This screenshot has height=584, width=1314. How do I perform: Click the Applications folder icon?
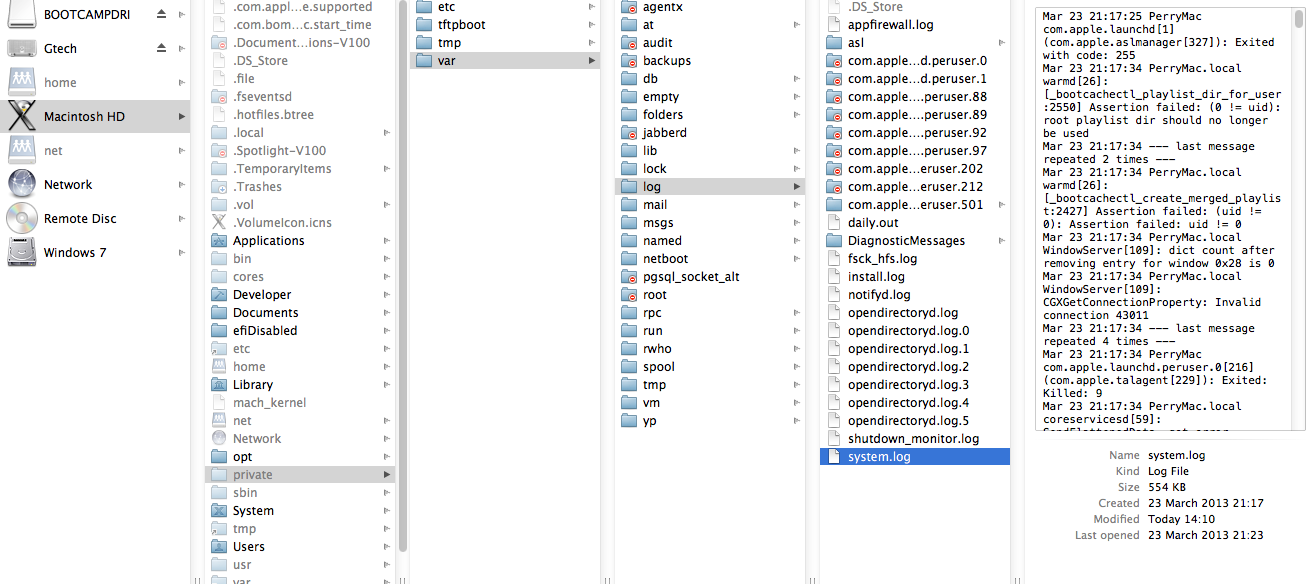[220, 240]
